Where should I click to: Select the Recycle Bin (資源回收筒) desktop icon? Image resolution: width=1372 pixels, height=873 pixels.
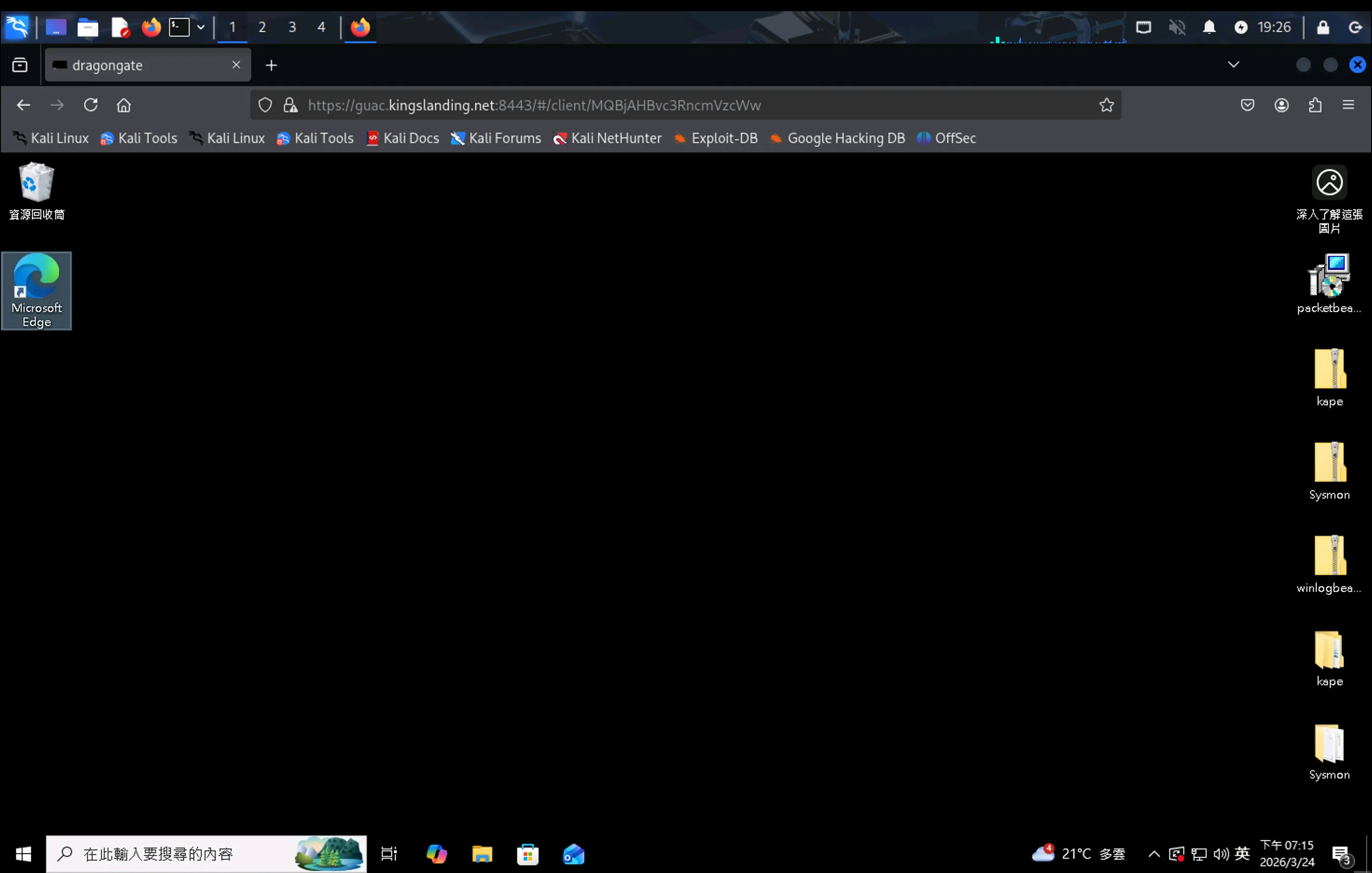(36, 191)
